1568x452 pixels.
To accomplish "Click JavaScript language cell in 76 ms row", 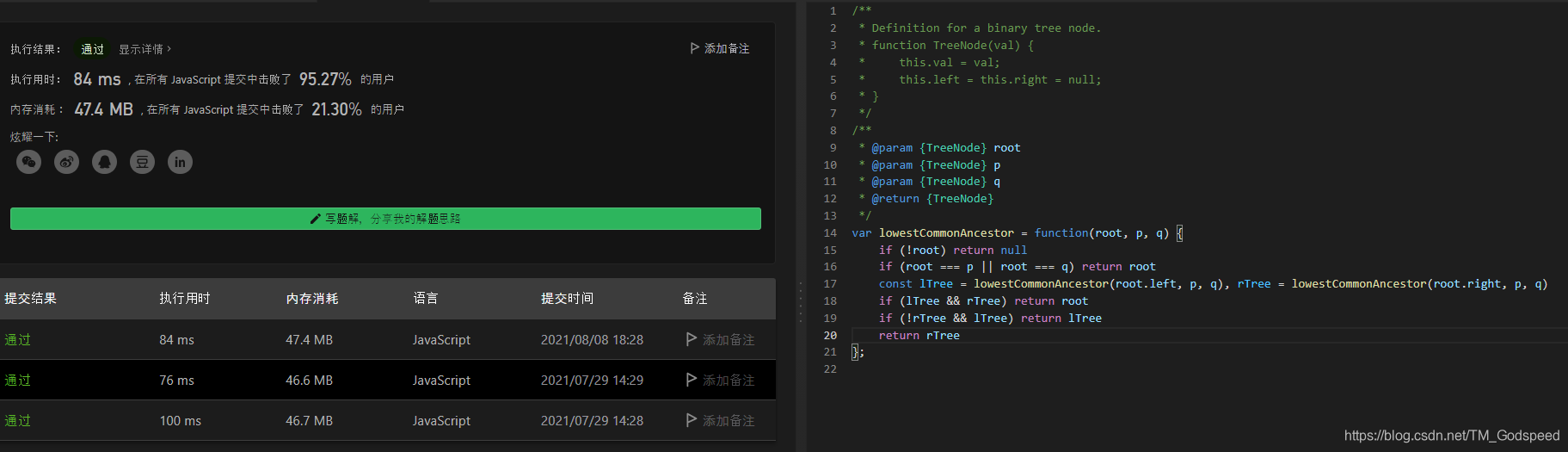I will tap(442, 380).
